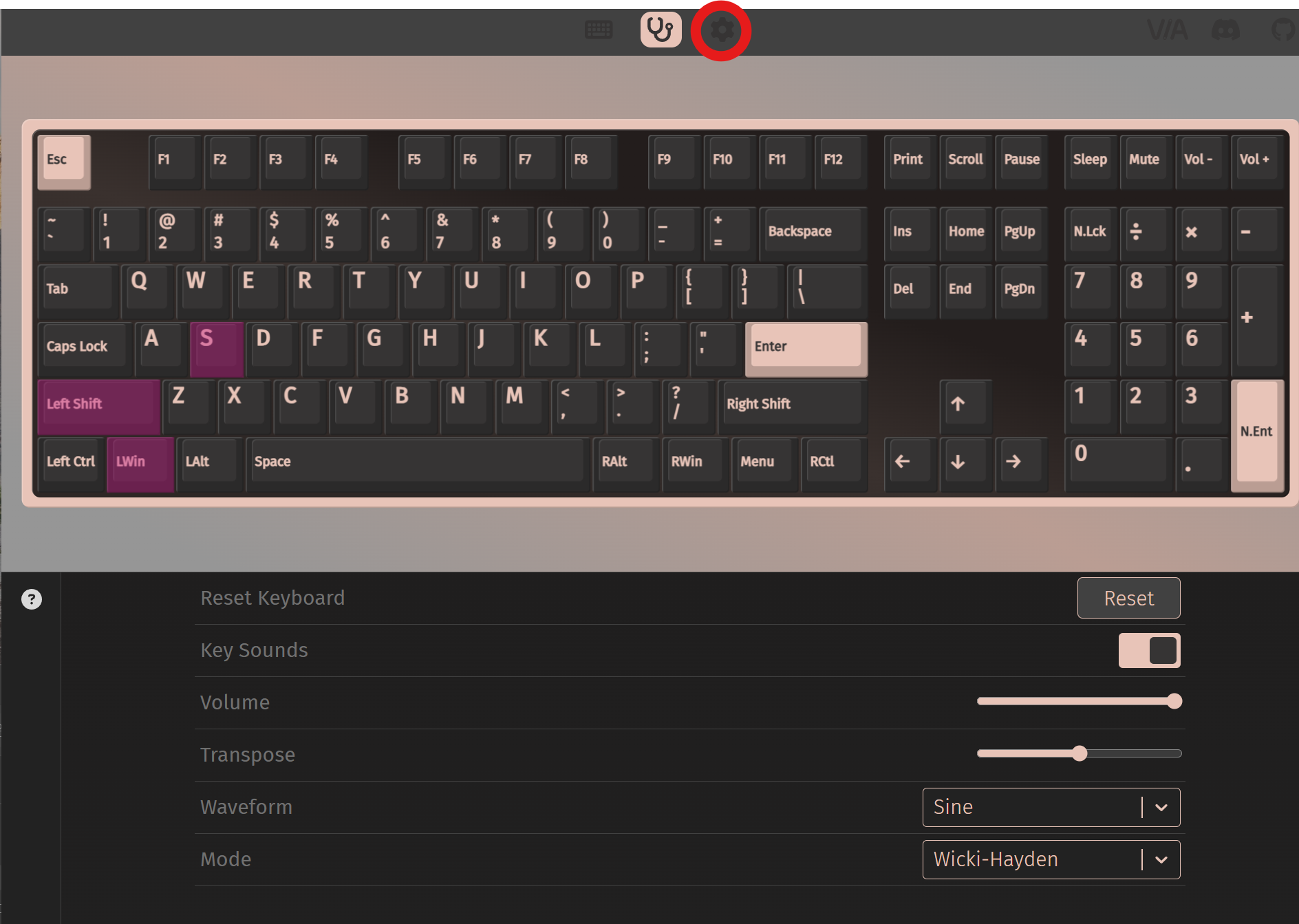Screen dimensions: 1299x924
Task: Open the settings gear tab
Action: point(722,30)
